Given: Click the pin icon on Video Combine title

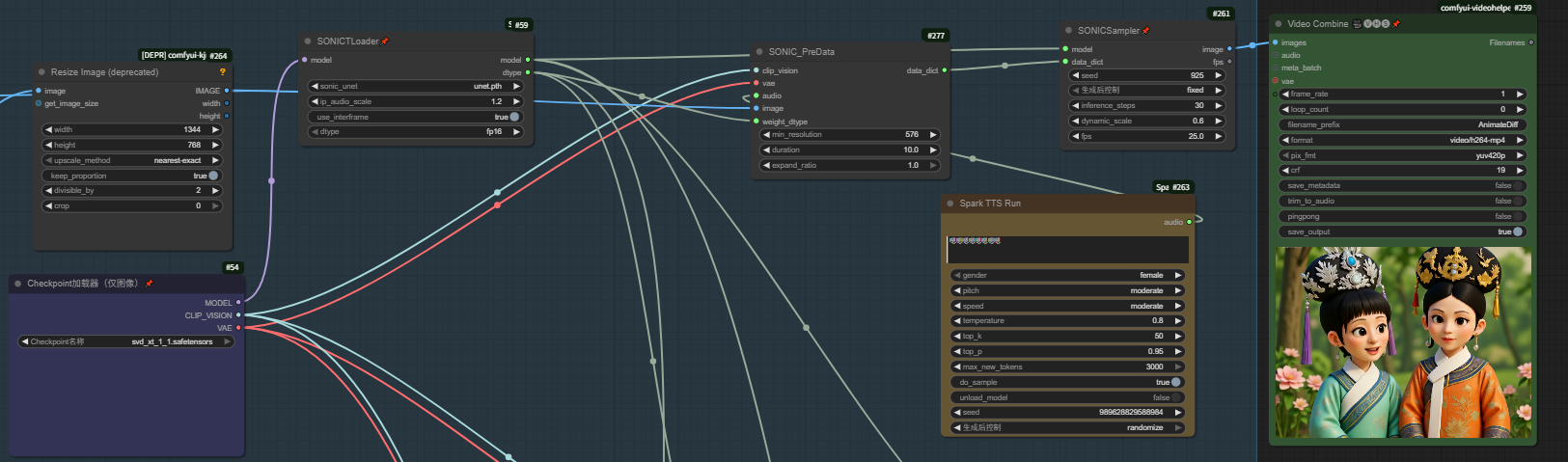Looking at the screenshot, I should point(1396,24).
